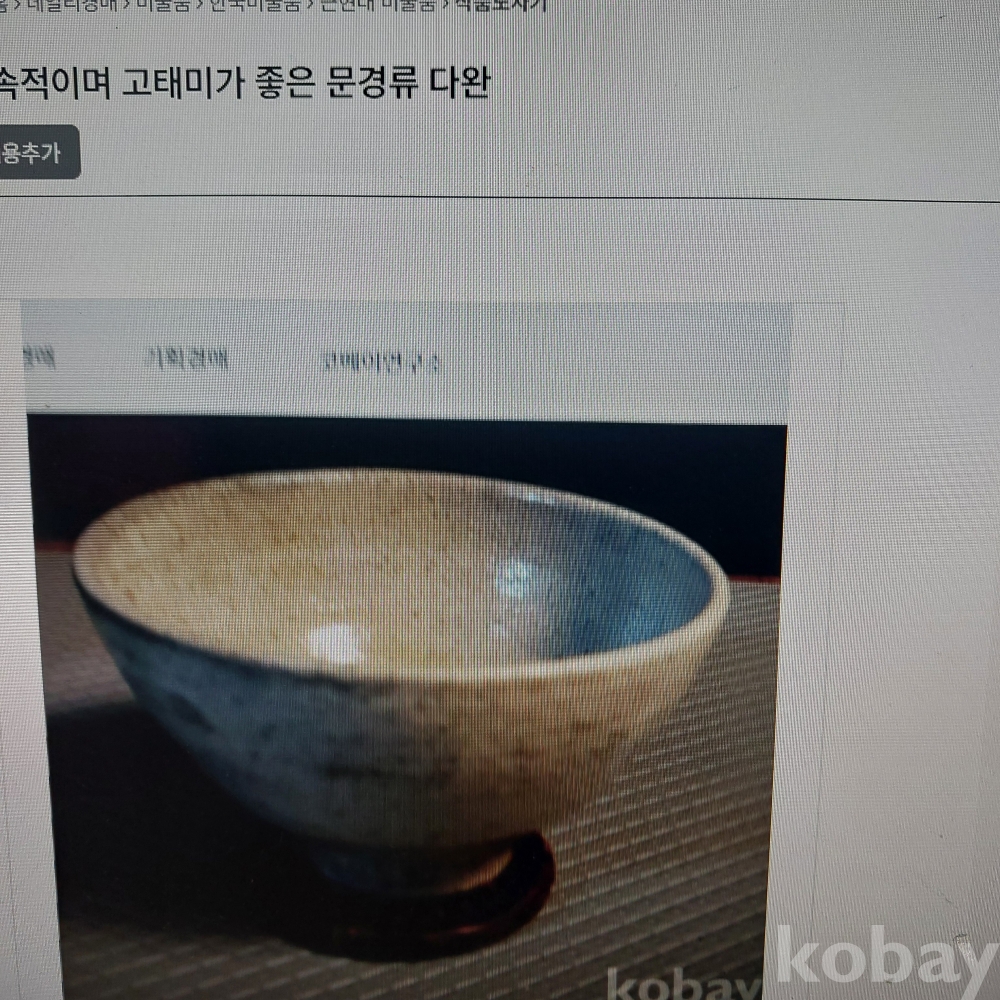Select the blurred third tab in the embedded header

[381, 363]
